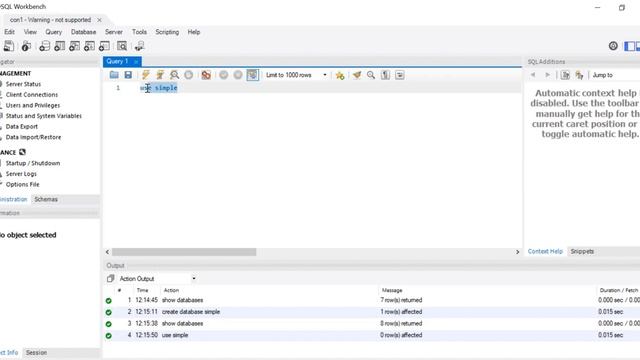Toggle continue-on-error script execution
Image resolution: width=640 pixels, height=360 pixels.
coord(206,75)
